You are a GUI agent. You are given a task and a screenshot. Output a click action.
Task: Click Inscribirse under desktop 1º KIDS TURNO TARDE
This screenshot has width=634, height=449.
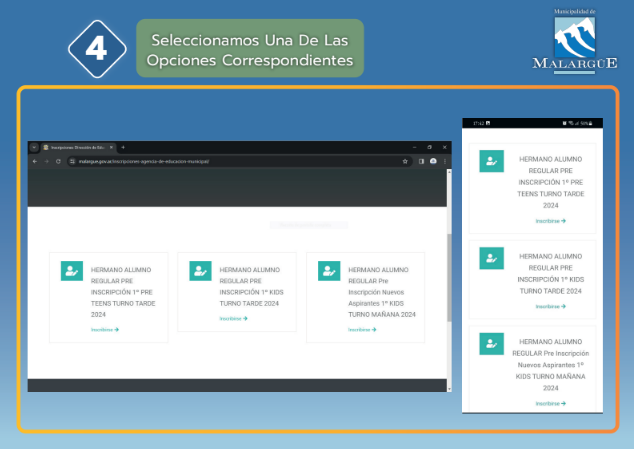233,318
